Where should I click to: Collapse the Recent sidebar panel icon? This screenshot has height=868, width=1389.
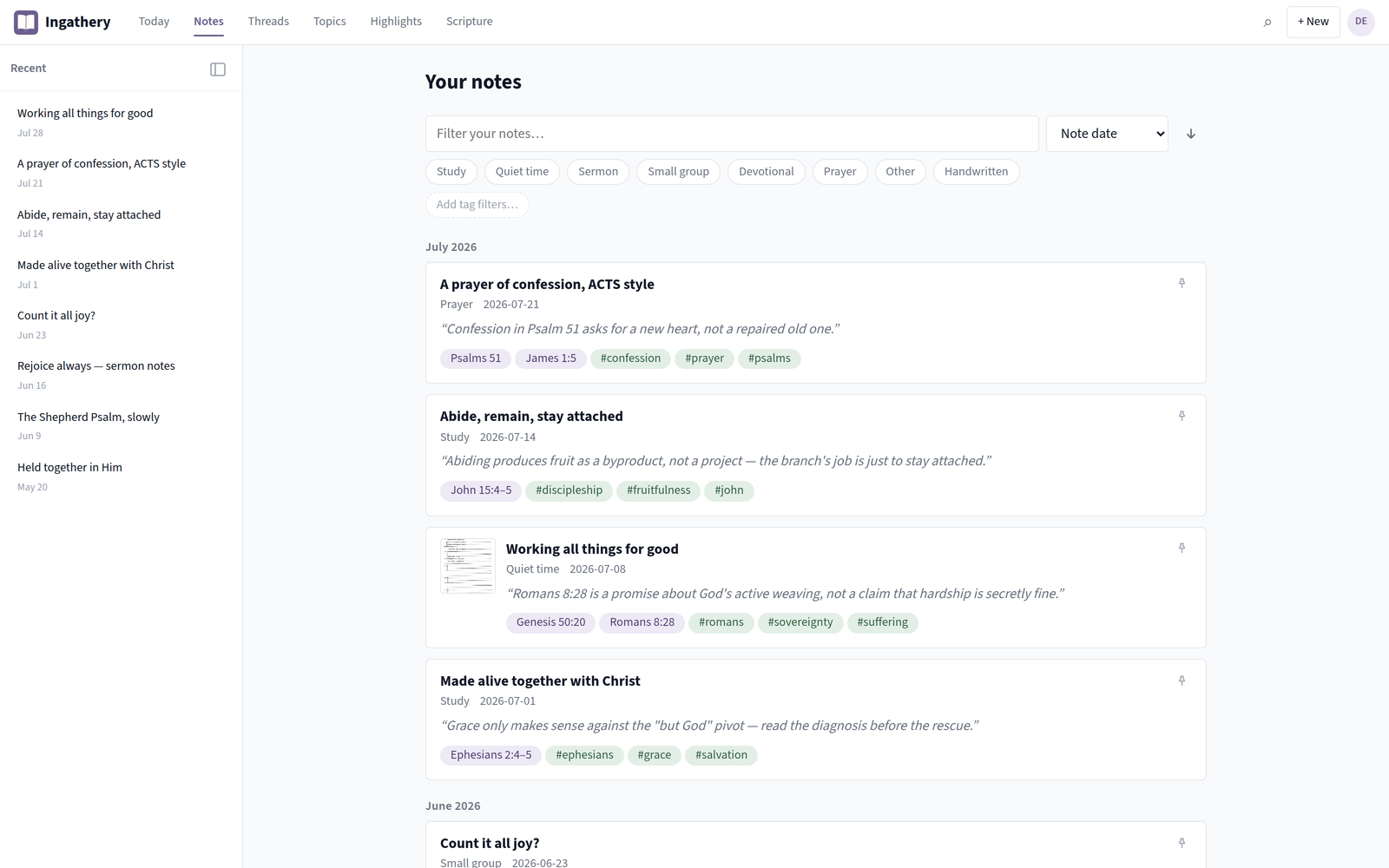pyautogui.click(x=218, y=69)
